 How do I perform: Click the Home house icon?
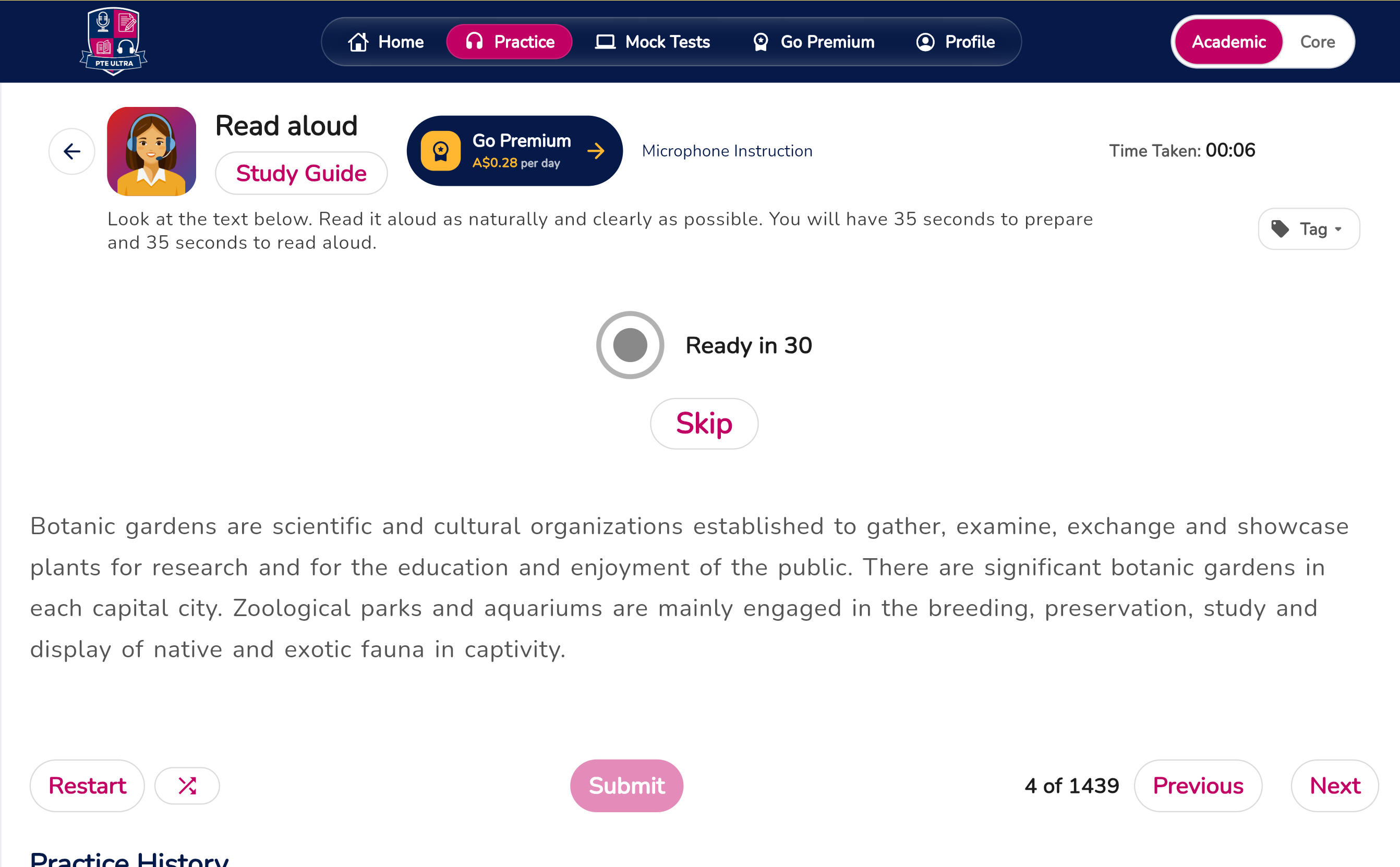pyautogui.click(x=358, y=42)
